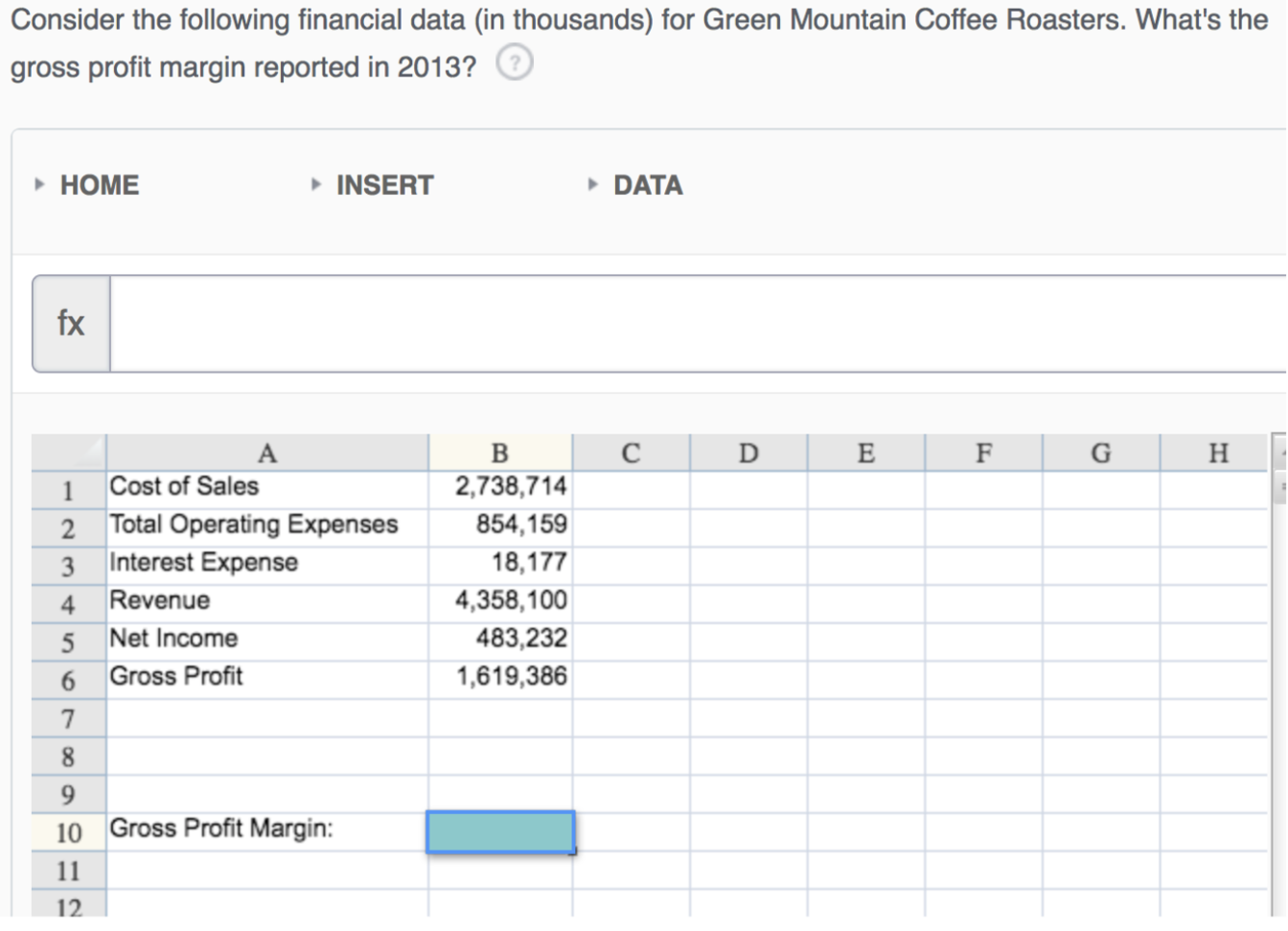
Task: Expand the HOME menu arrow
Action: pos(40,184)
